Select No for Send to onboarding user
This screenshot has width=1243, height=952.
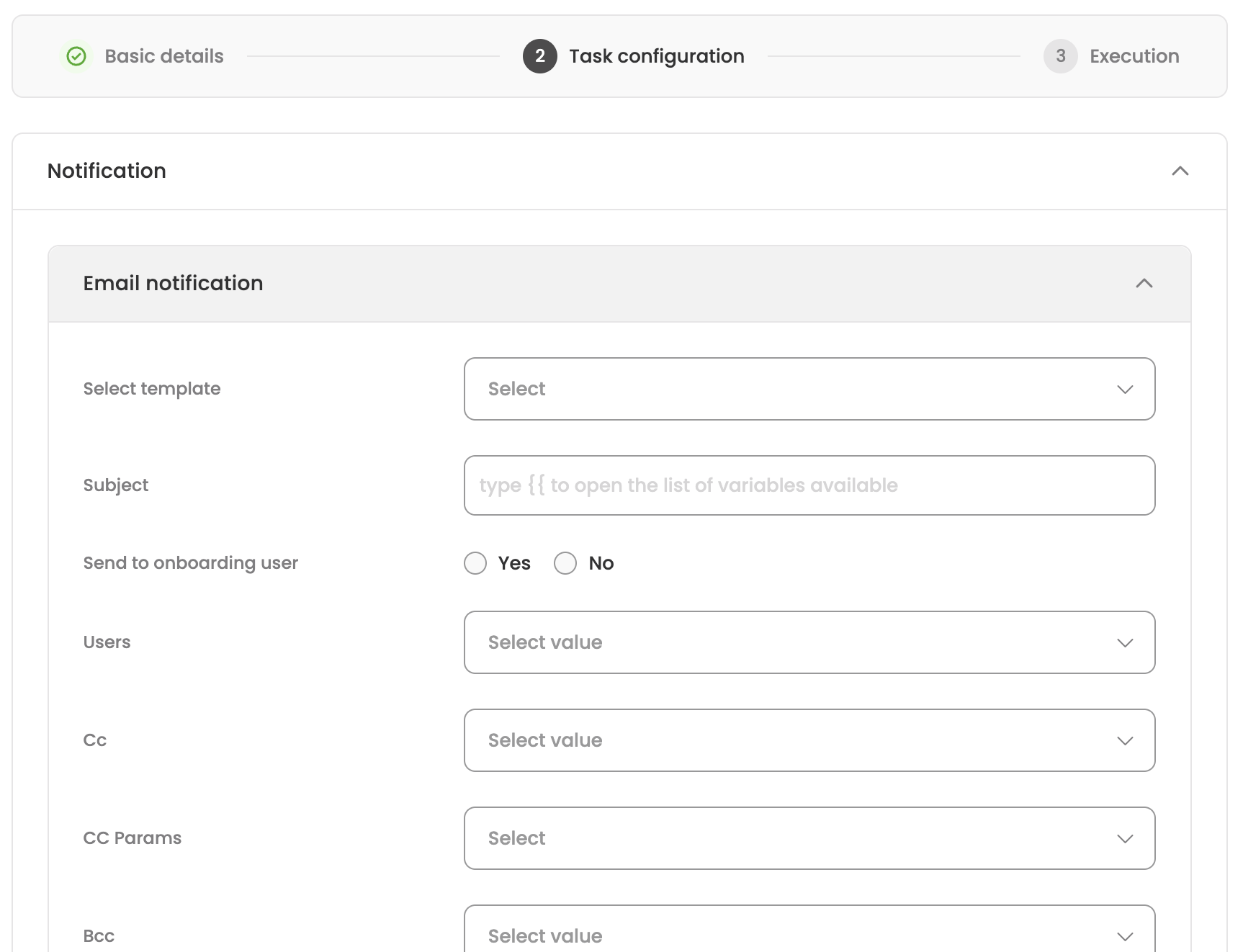pos(565,563)
